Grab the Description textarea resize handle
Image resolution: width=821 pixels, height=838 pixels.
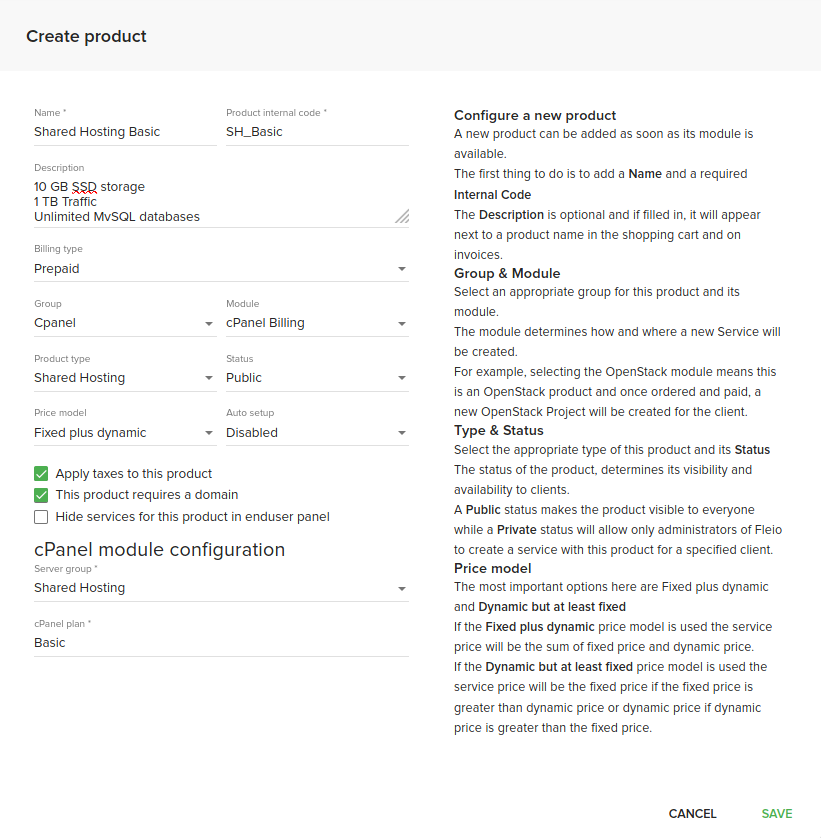402,216
